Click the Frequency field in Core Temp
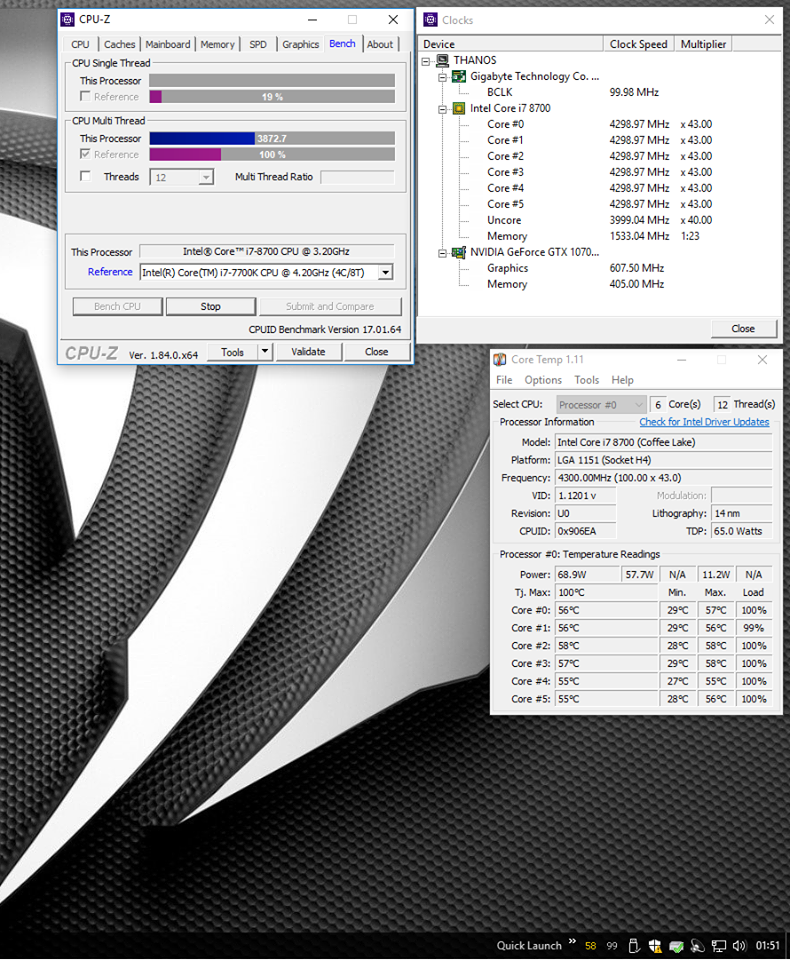 click(x=663, y=478)
